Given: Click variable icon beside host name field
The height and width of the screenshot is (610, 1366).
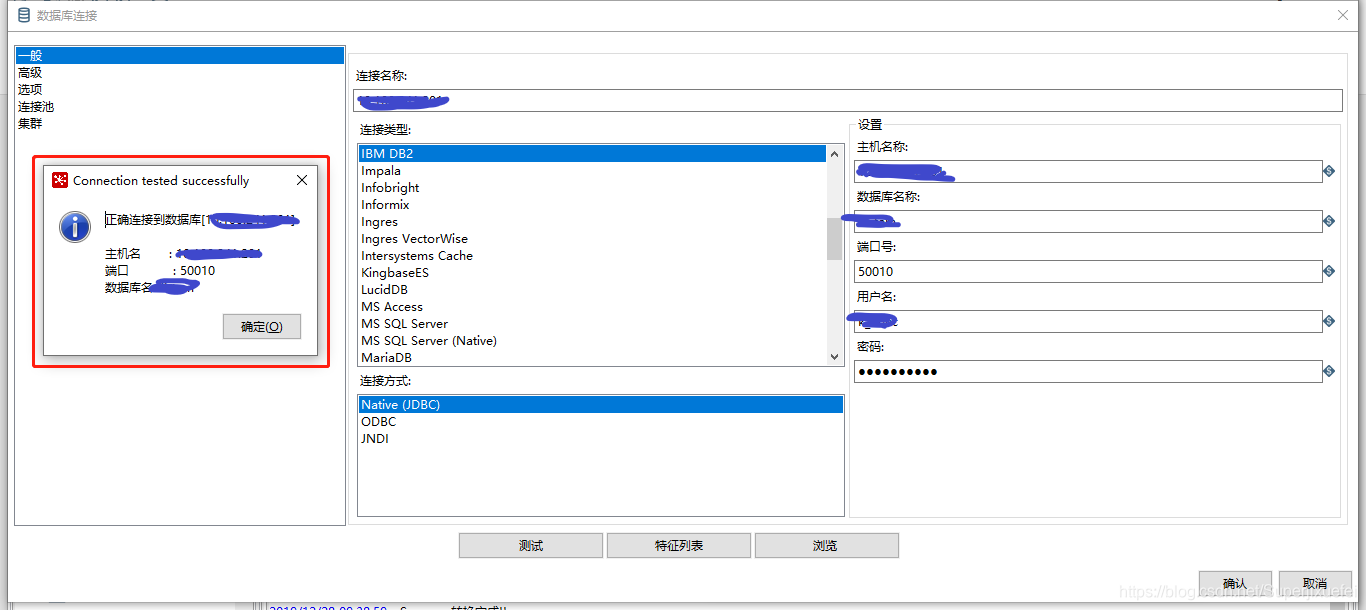Looking at the screenshot, I should tap(1329, 171).
